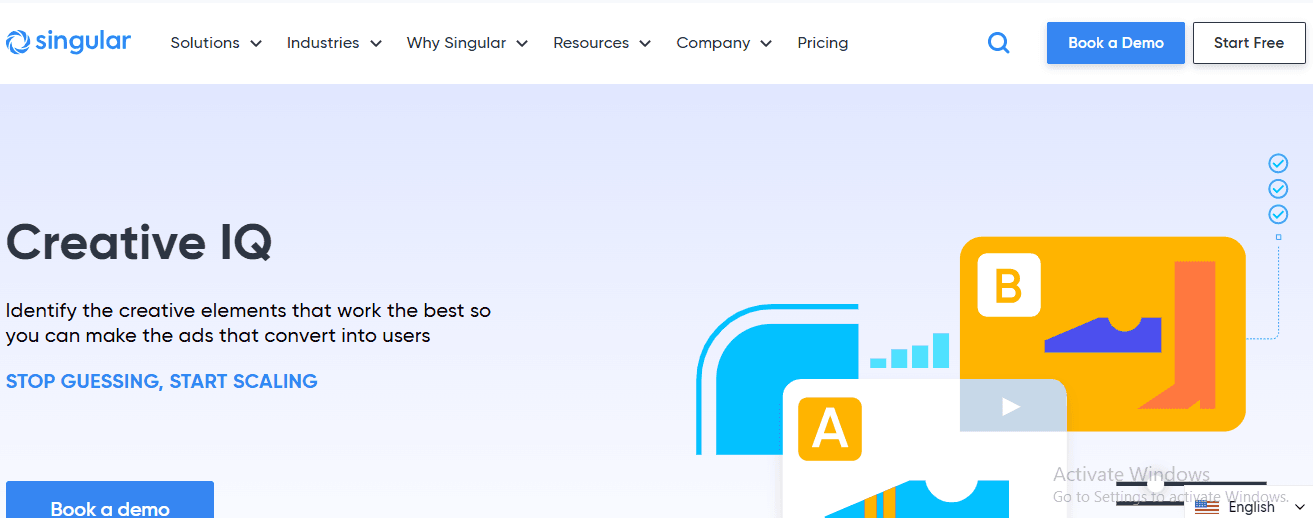
Task: Click the STOP GUESSING, START SCALING text
Action: tap(162, 381)
